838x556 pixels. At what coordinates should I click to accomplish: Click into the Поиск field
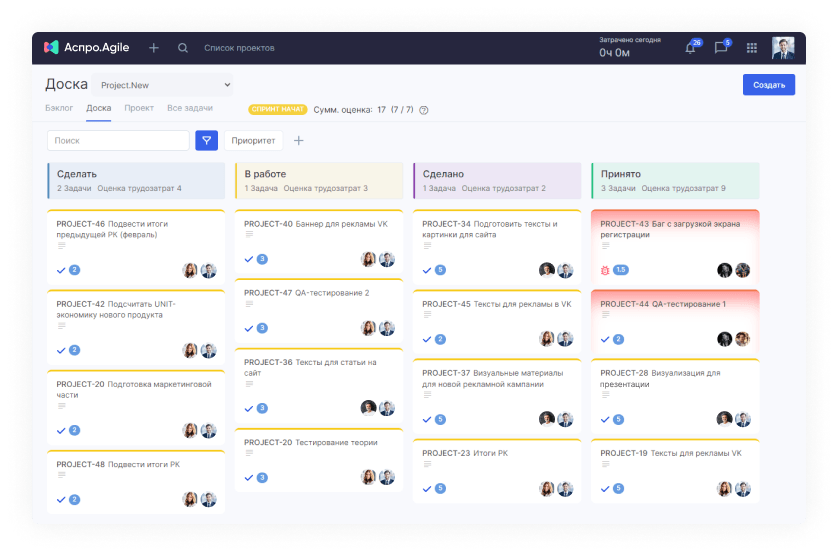(118, 141)
